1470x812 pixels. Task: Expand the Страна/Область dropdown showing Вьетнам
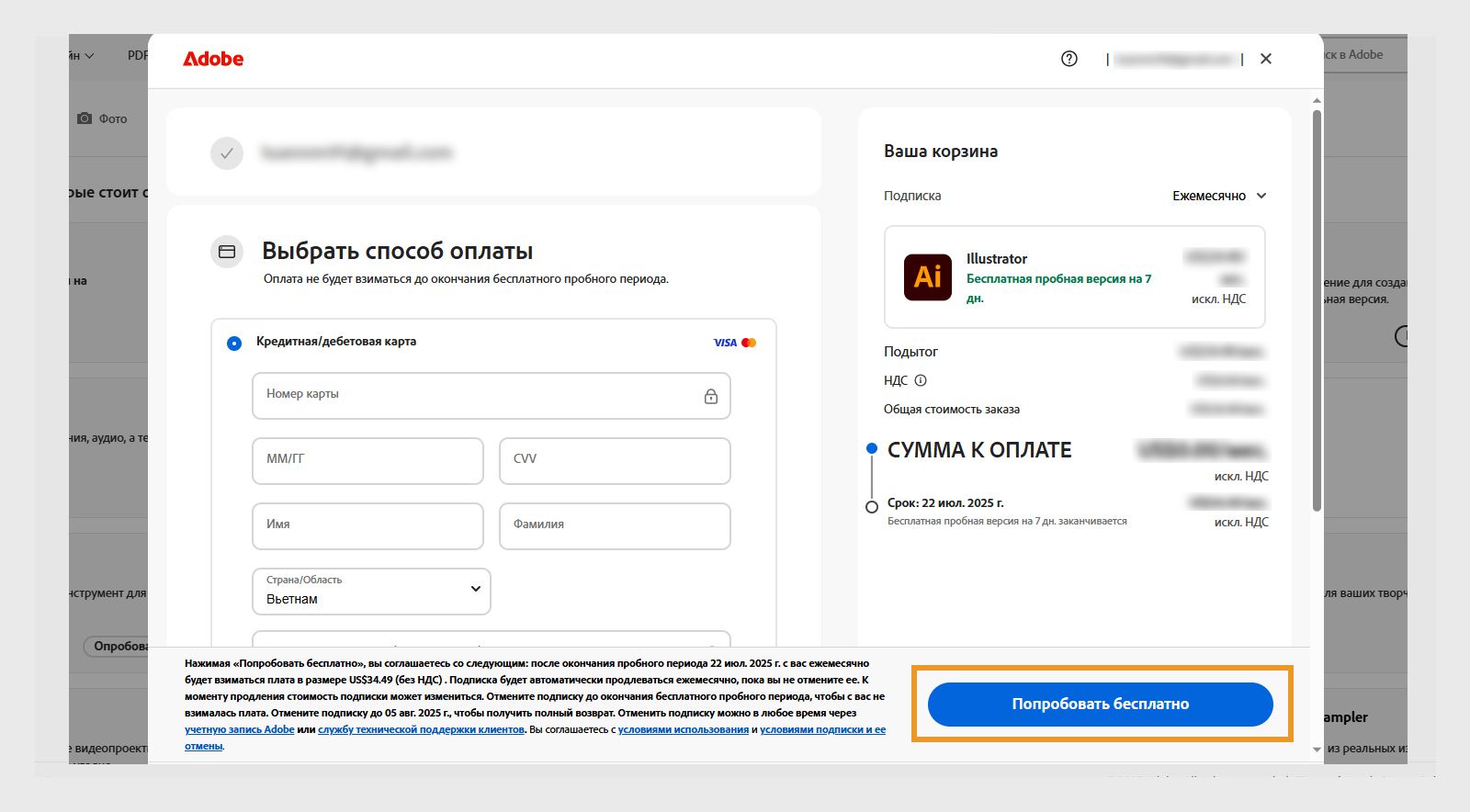point(371,591)
